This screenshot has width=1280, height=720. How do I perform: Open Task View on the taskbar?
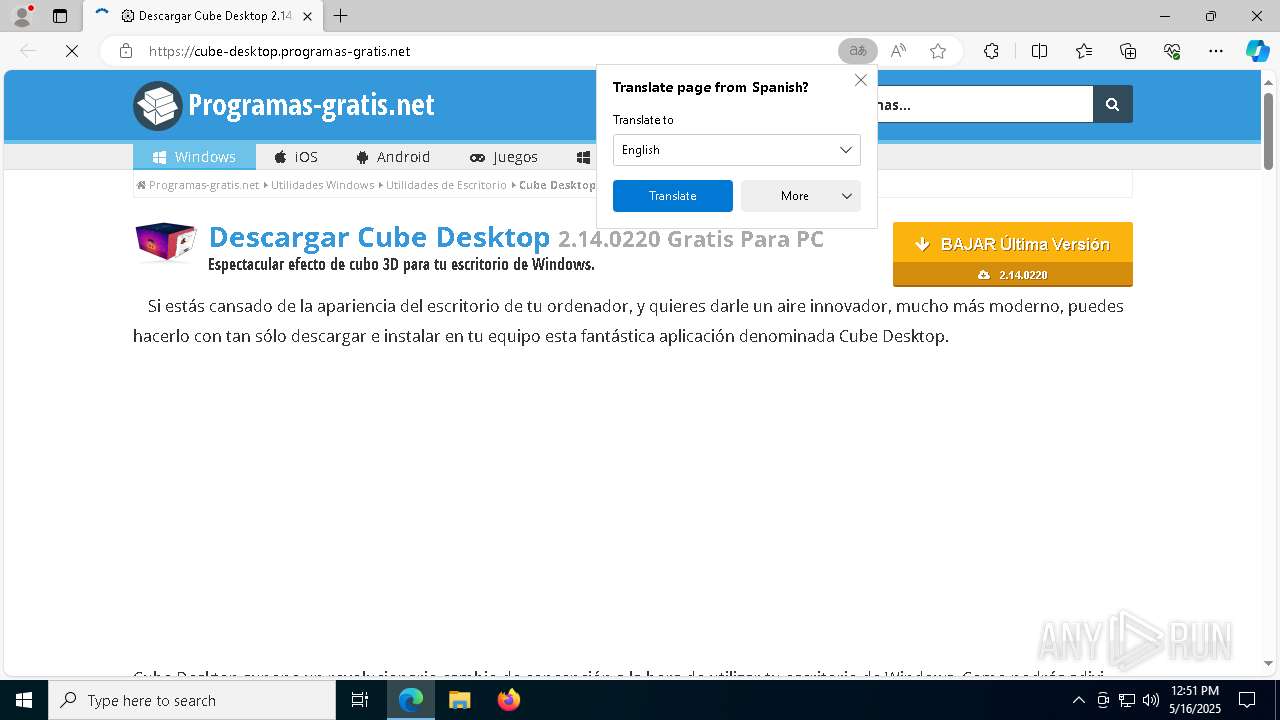coord(360,700)
